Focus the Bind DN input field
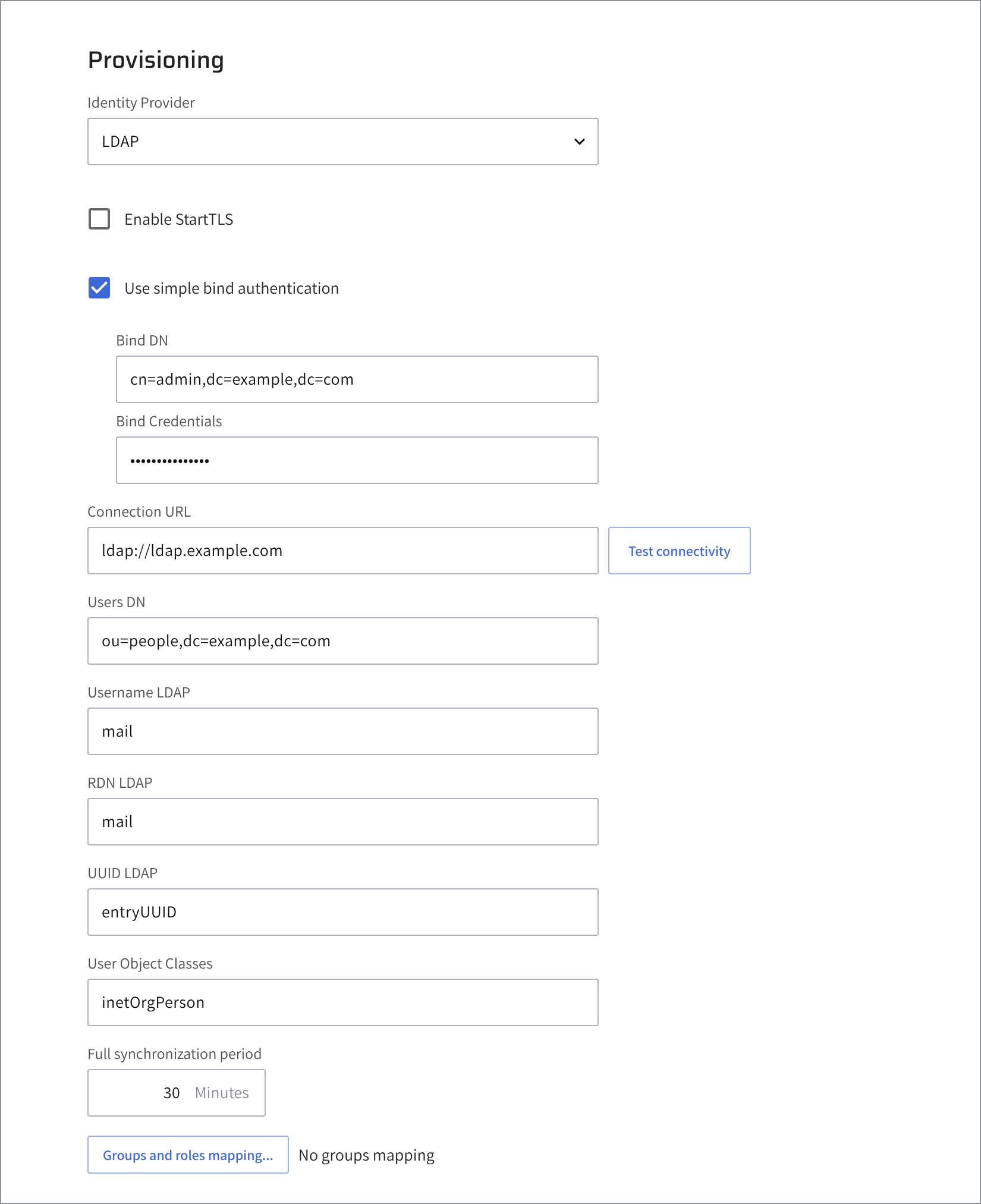 [x=357, y=379]
